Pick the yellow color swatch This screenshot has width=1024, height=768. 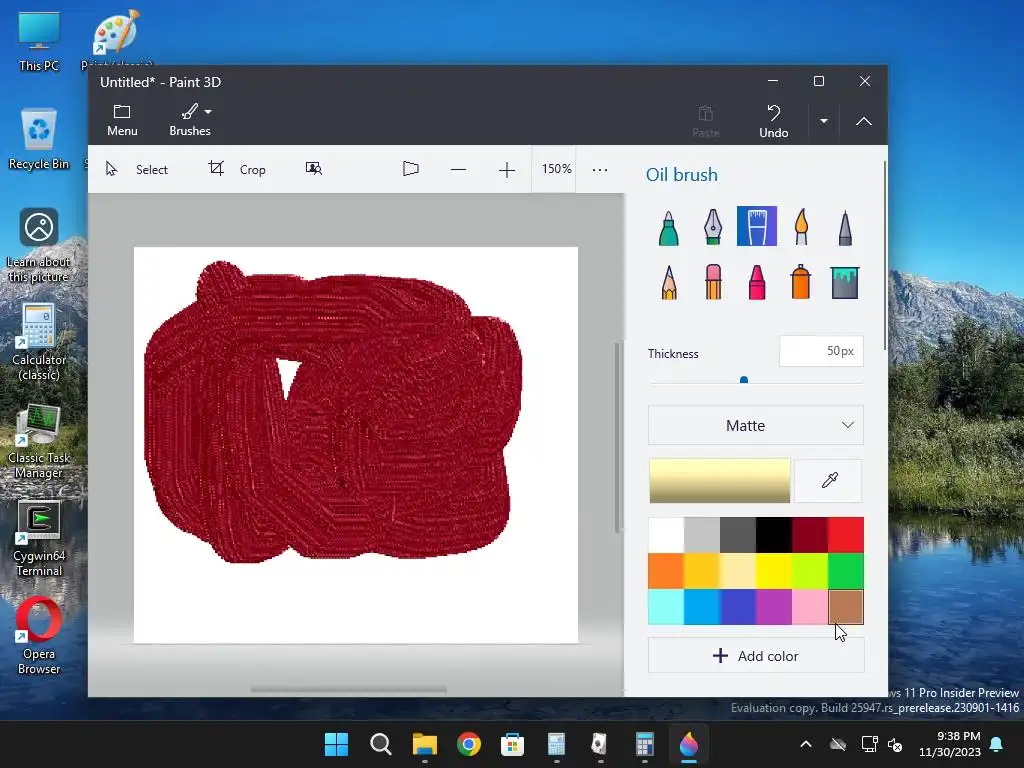pos(774,571)
